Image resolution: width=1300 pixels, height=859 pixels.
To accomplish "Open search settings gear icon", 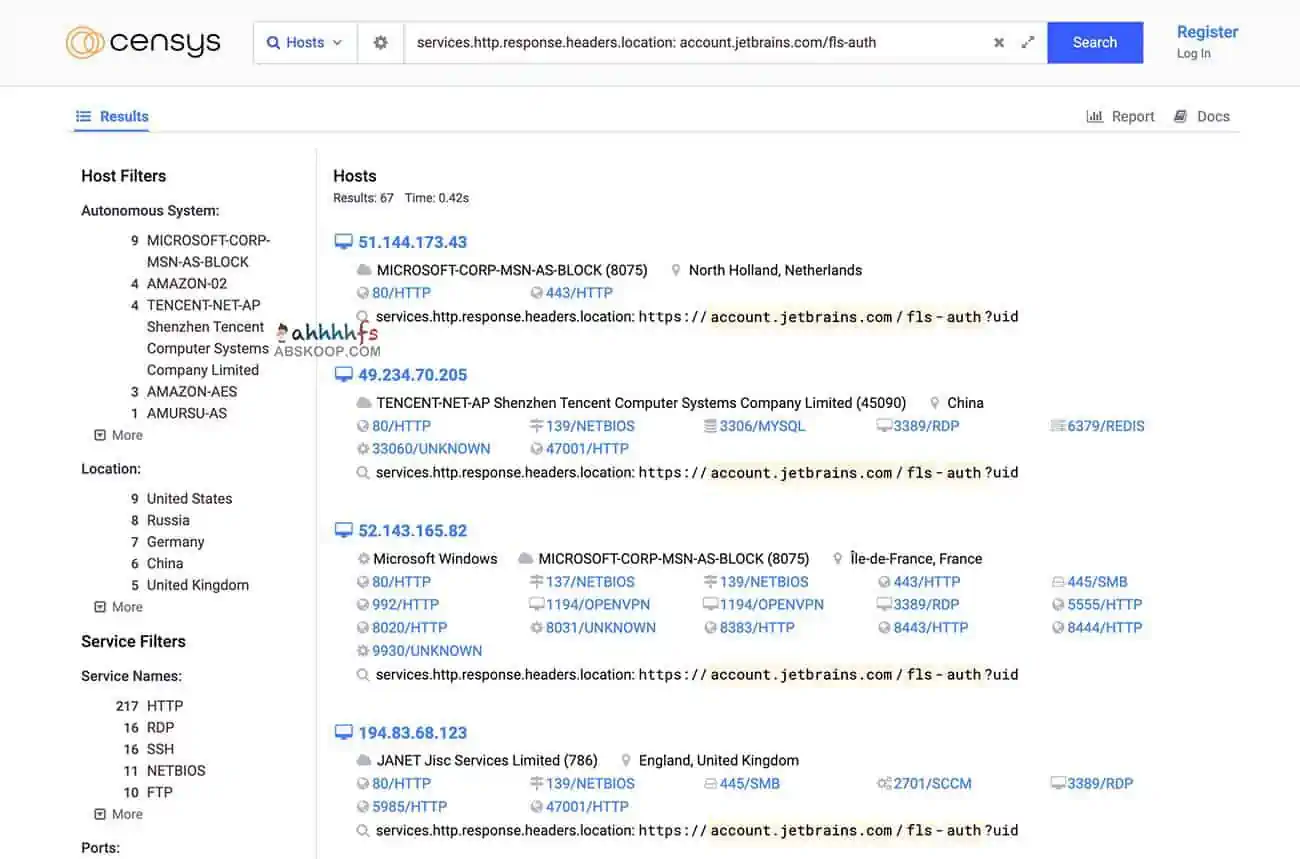I will coord(380,43).
